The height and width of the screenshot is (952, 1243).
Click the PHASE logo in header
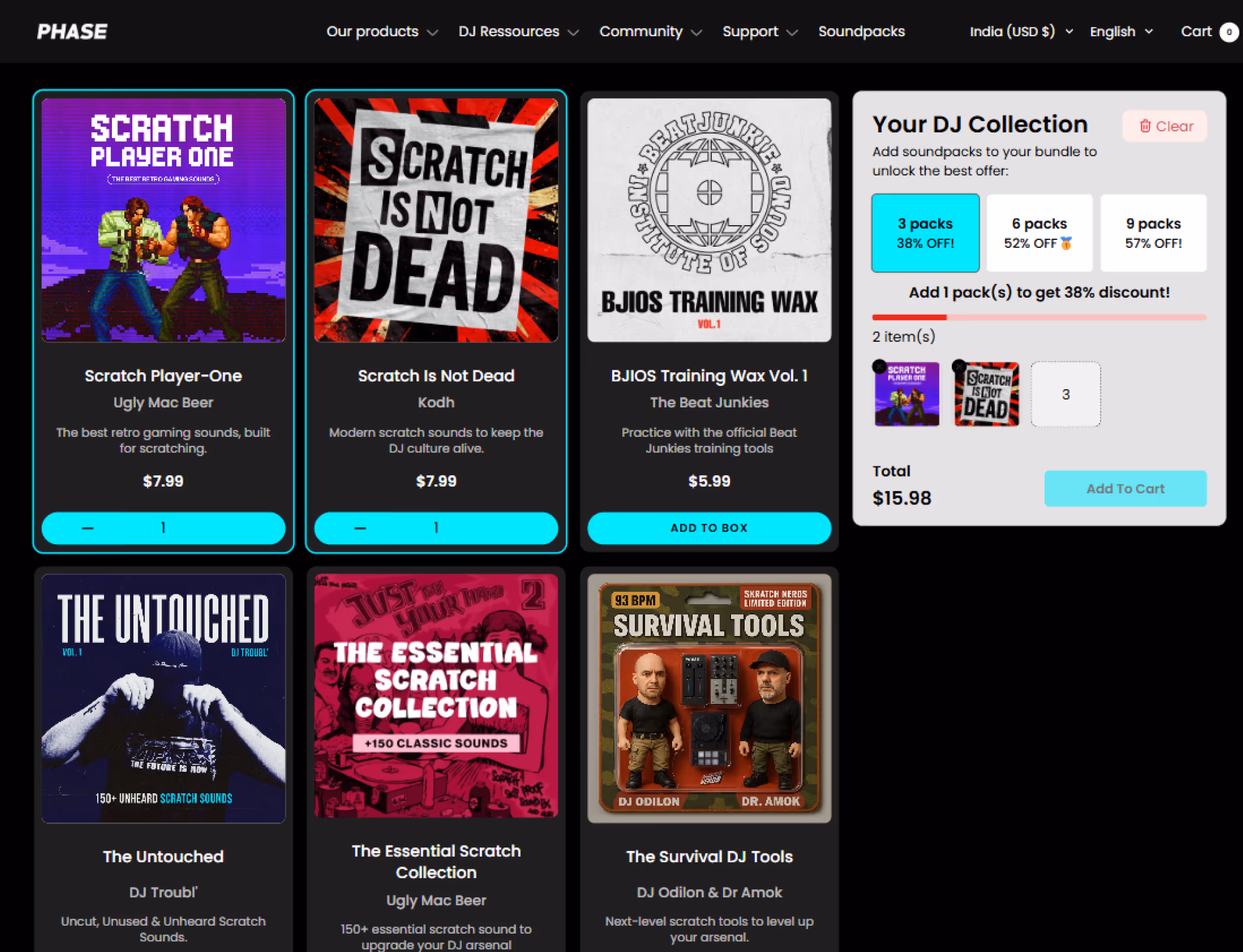click(72, 32)
